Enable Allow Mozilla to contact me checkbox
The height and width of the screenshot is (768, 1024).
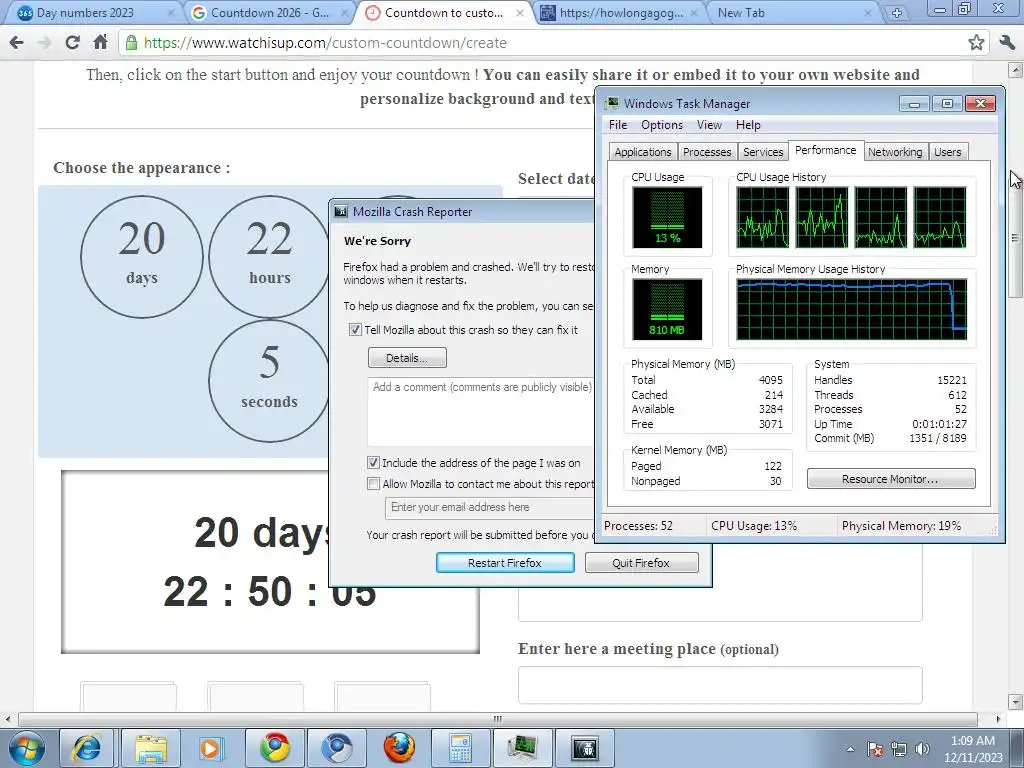point(373,484)
